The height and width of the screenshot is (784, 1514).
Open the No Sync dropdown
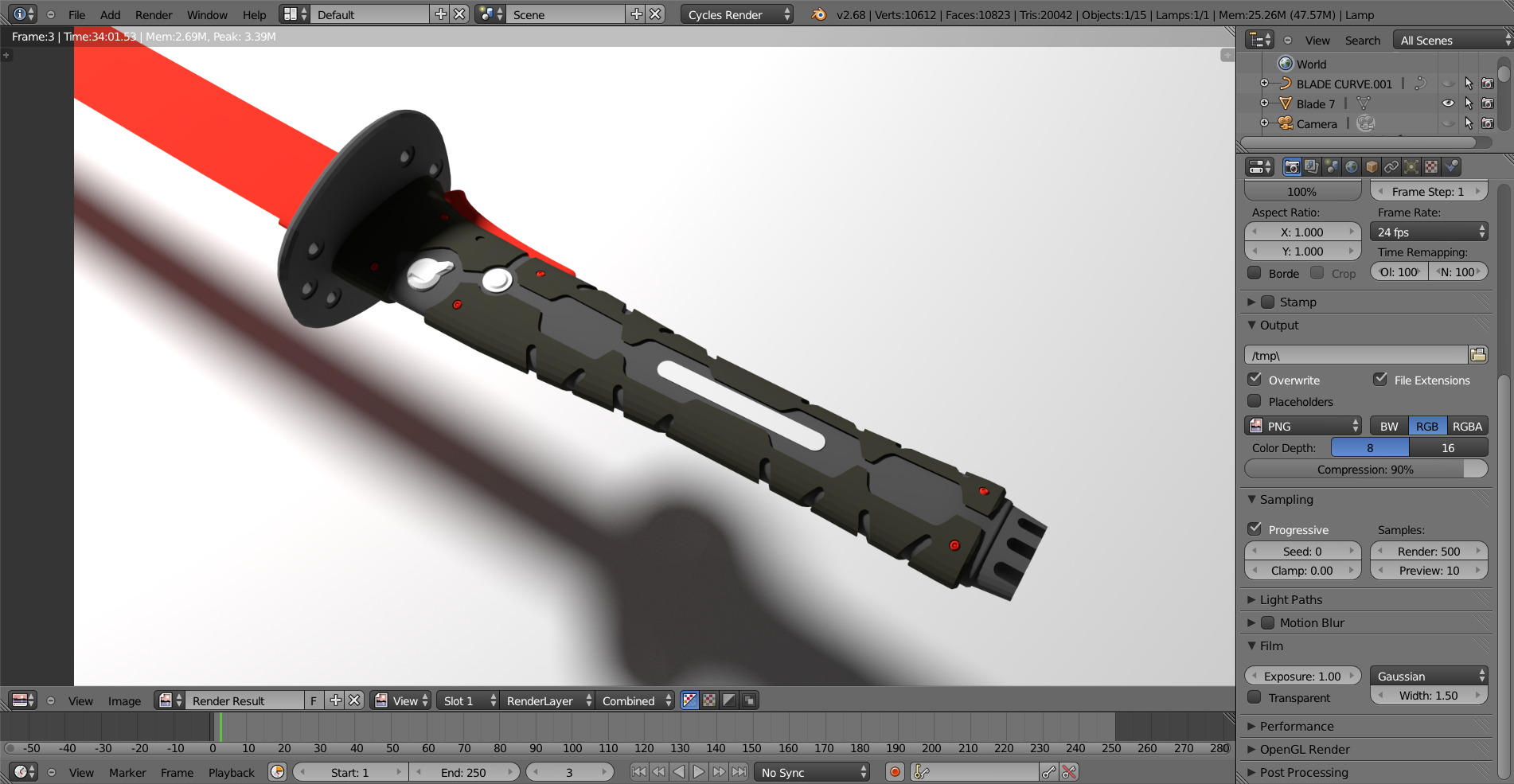[812, 772]
